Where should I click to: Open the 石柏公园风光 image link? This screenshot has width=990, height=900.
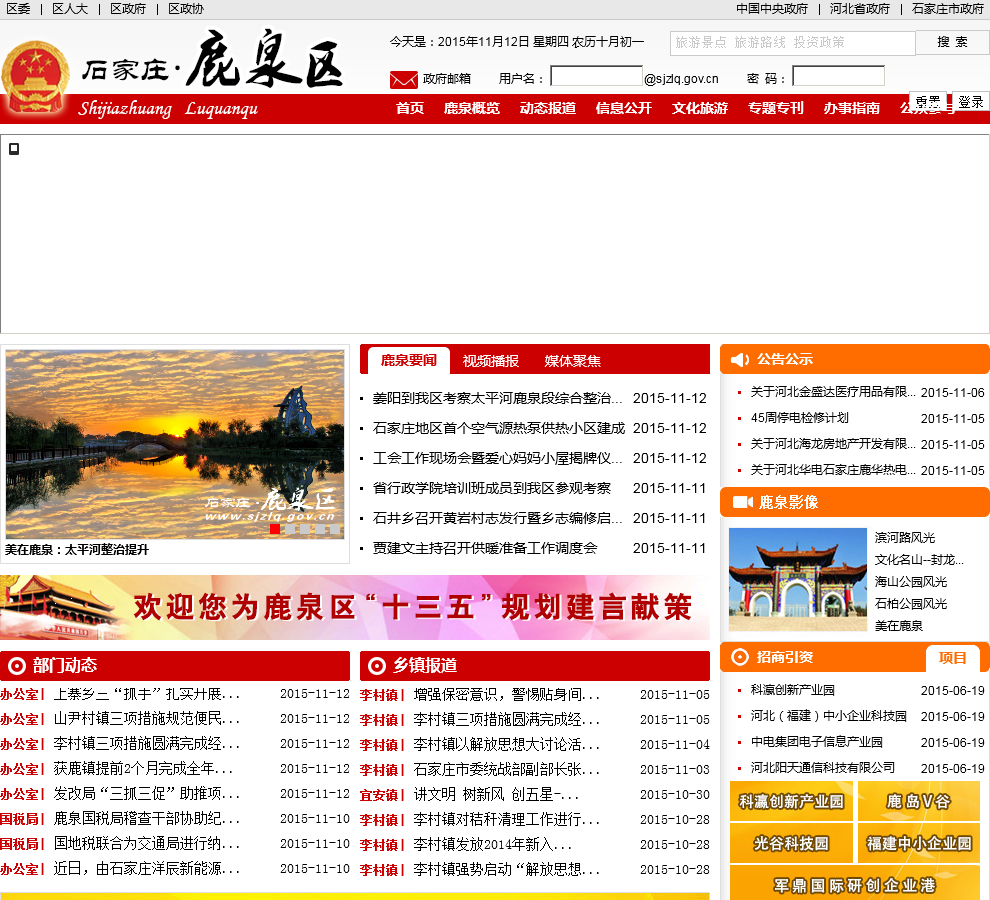click(x=910, y=604)
